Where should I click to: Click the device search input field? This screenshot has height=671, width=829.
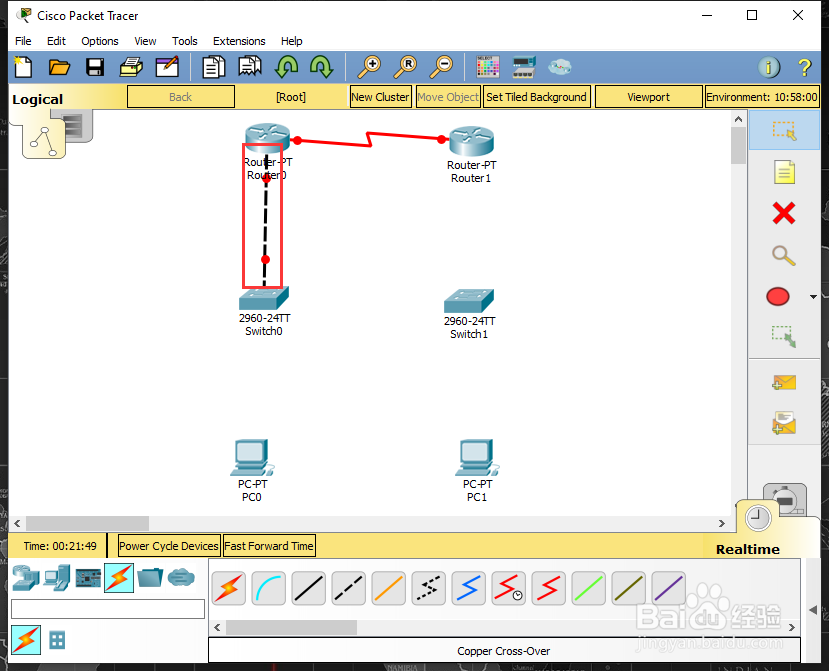click(x=108, y=609)
